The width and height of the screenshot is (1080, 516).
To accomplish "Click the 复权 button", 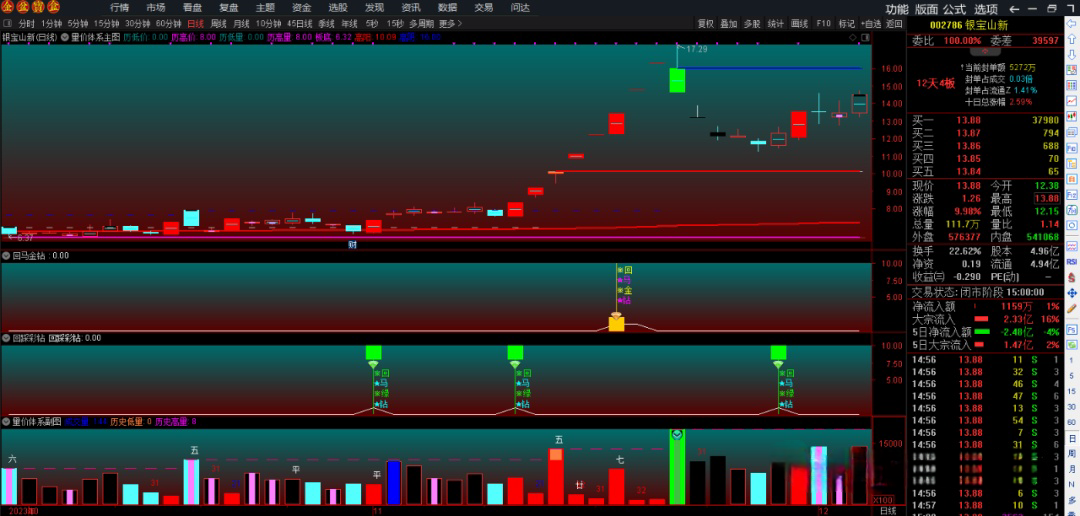I will click(706, 23).
